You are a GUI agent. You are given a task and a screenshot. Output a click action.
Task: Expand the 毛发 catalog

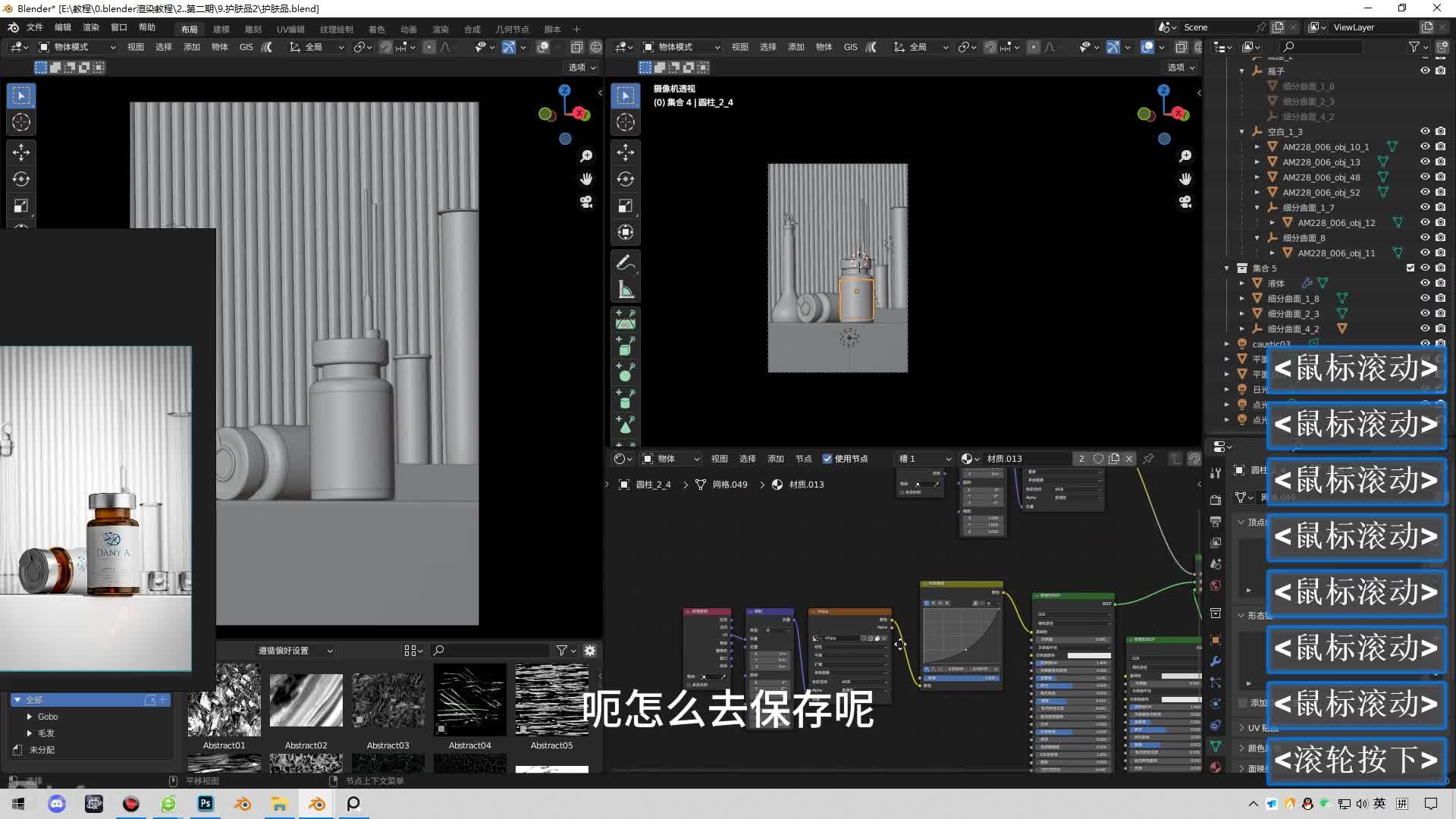pos(30,733)
